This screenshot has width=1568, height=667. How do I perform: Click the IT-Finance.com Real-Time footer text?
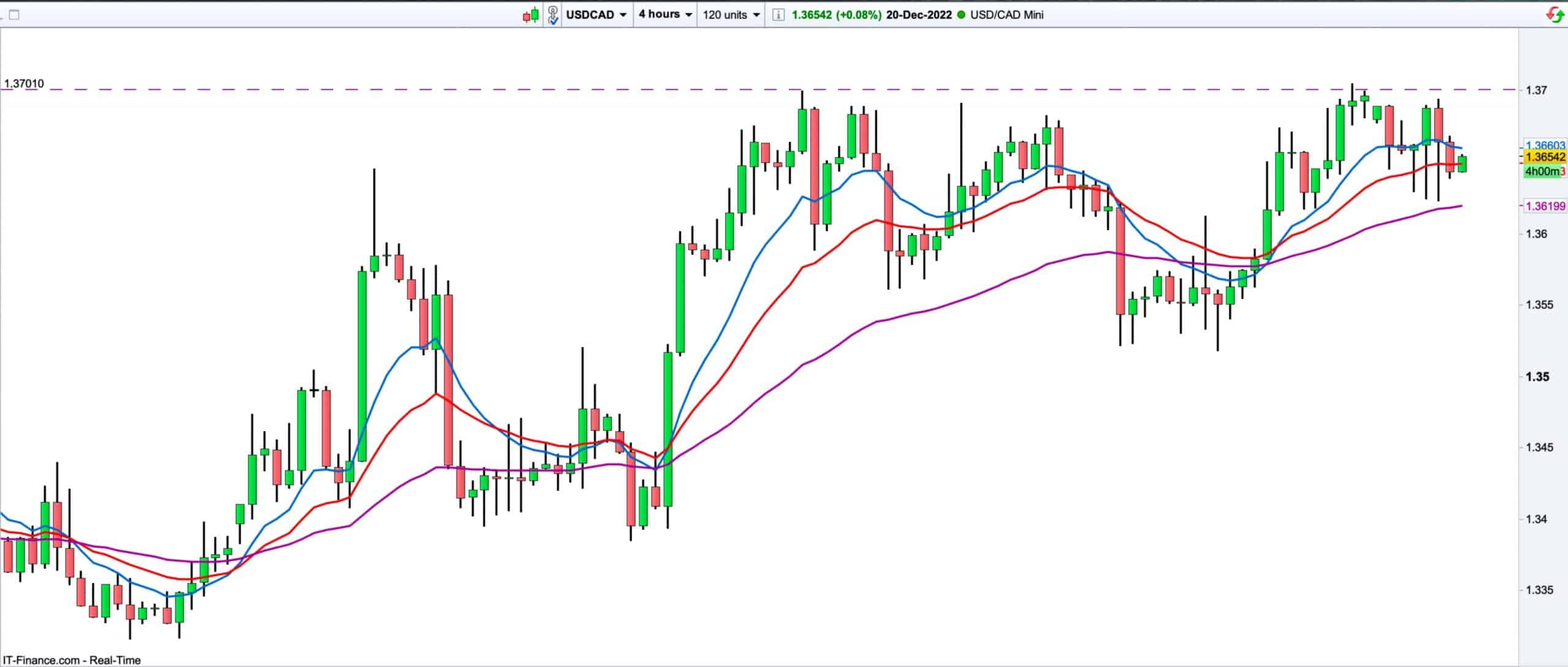(x=72, y=660)
